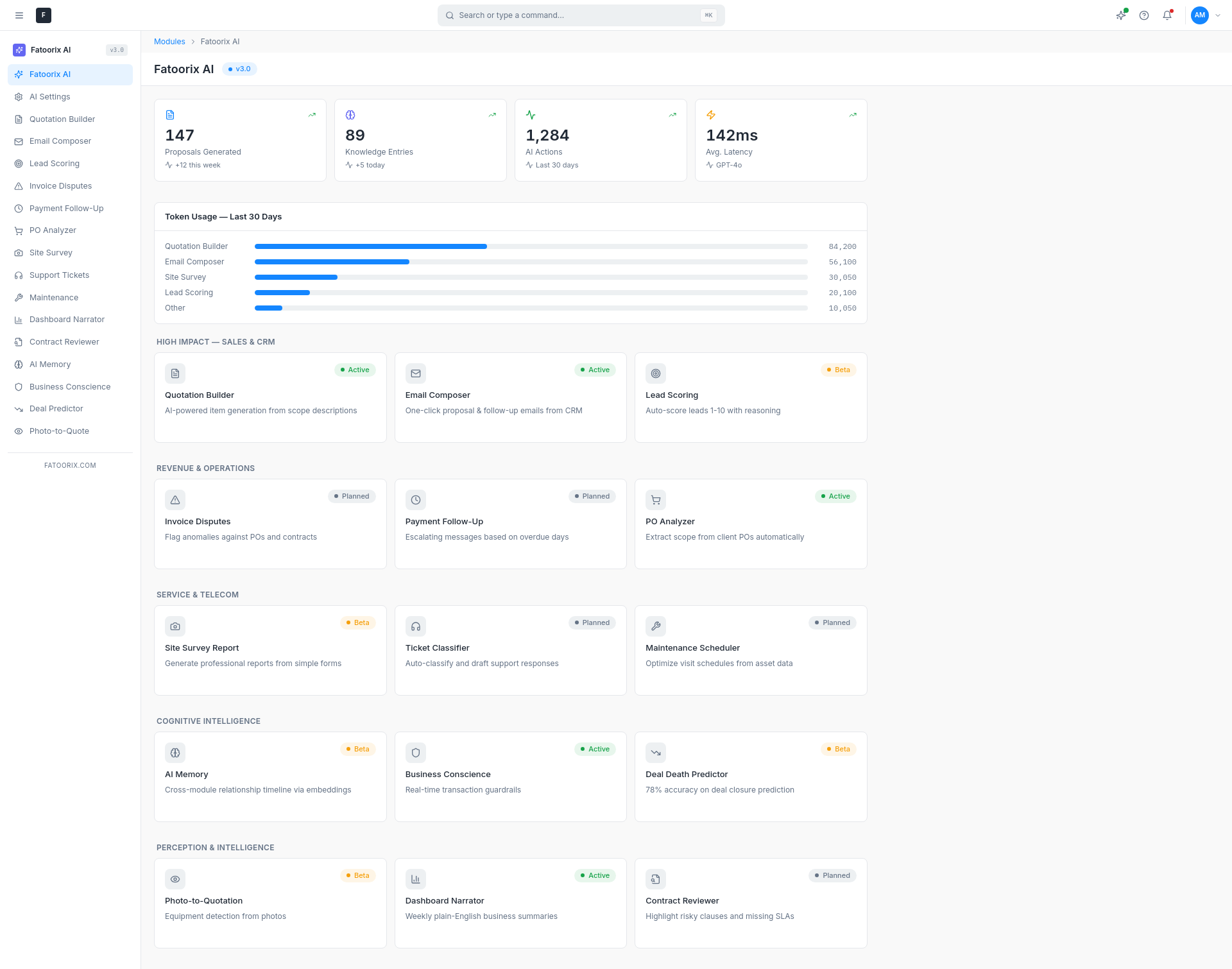The image size is (1232, 969).
Task: Click the Maintenance wrench icon in sidebar
Action: pos(19,298)
